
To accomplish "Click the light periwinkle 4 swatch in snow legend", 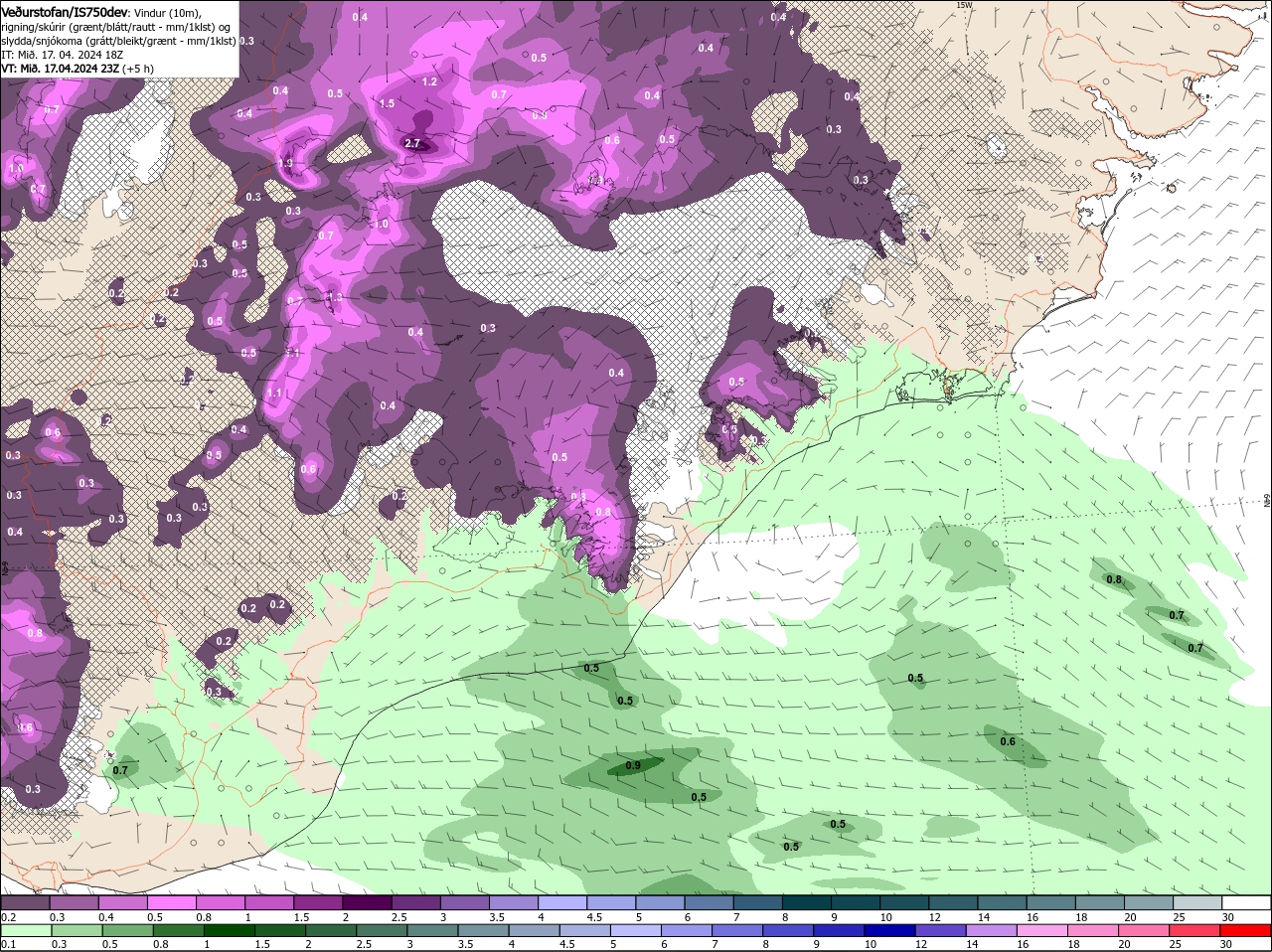I will click(x=562, y=902).
